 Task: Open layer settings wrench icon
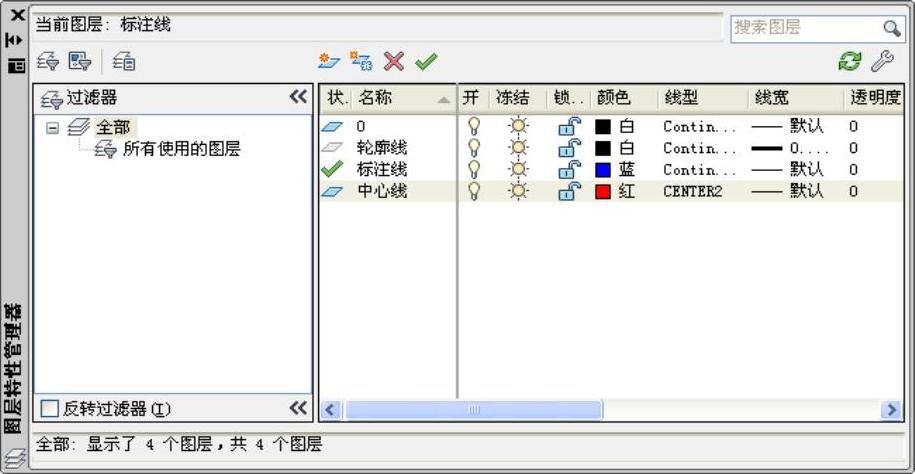pos(881,62)
